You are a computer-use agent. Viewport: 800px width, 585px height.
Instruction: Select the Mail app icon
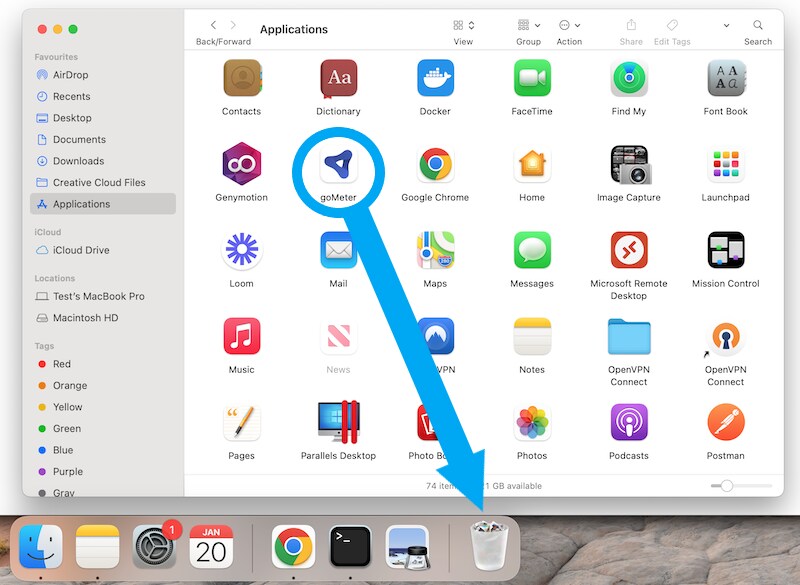pyautogui.click(x=338, y=250)
